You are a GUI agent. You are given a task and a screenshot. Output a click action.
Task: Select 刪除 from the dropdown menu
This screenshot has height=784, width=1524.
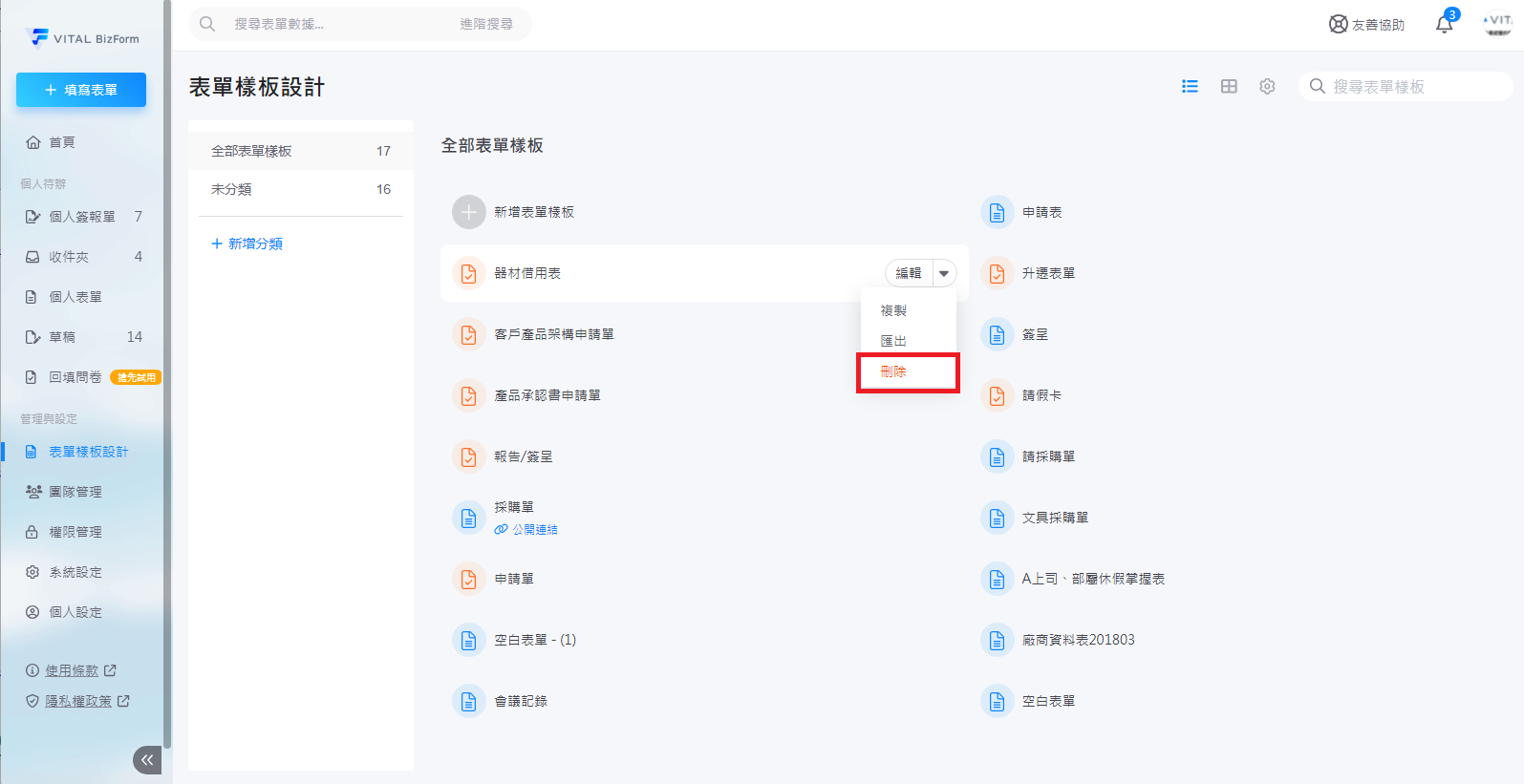pyautogui.click(x=893, y=371)
